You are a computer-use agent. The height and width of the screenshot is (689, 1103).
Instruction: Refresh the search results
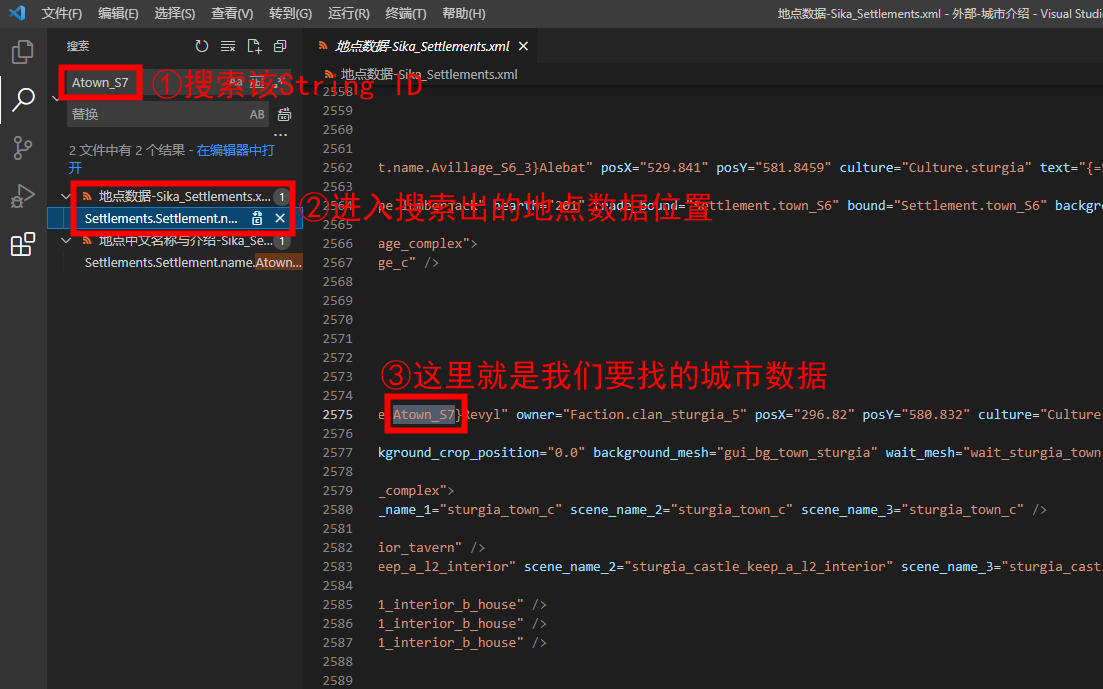coord(202,46)
